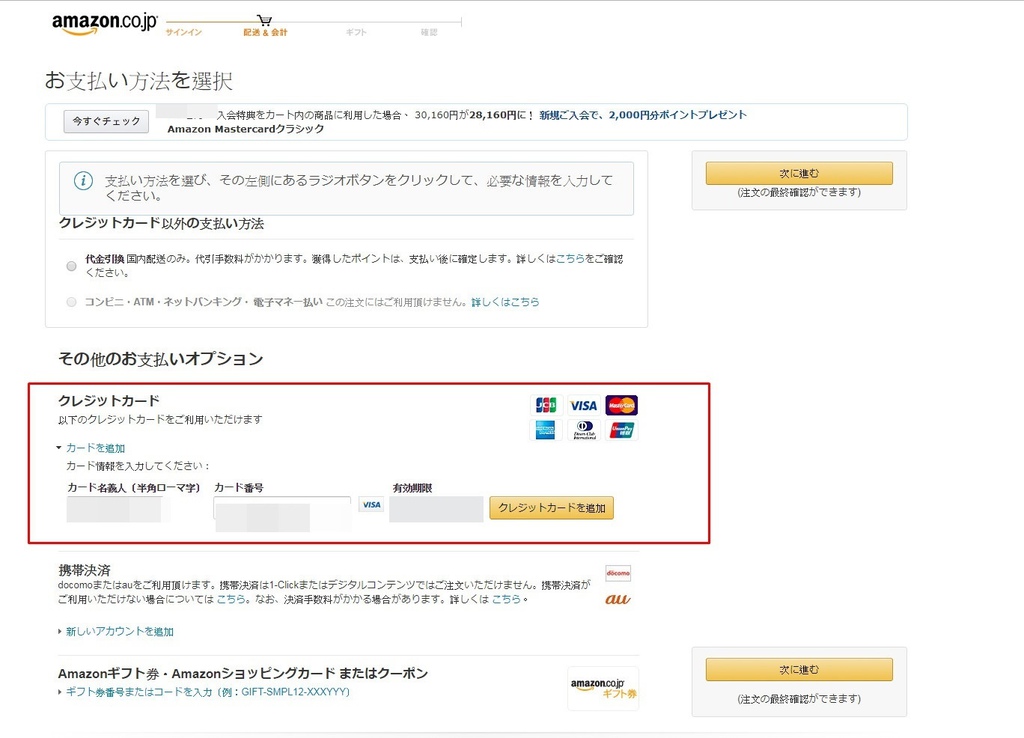Screen dimensions: 1024x738
Task: Click the 携帯決済 heading
Action: tap(84, 570)
